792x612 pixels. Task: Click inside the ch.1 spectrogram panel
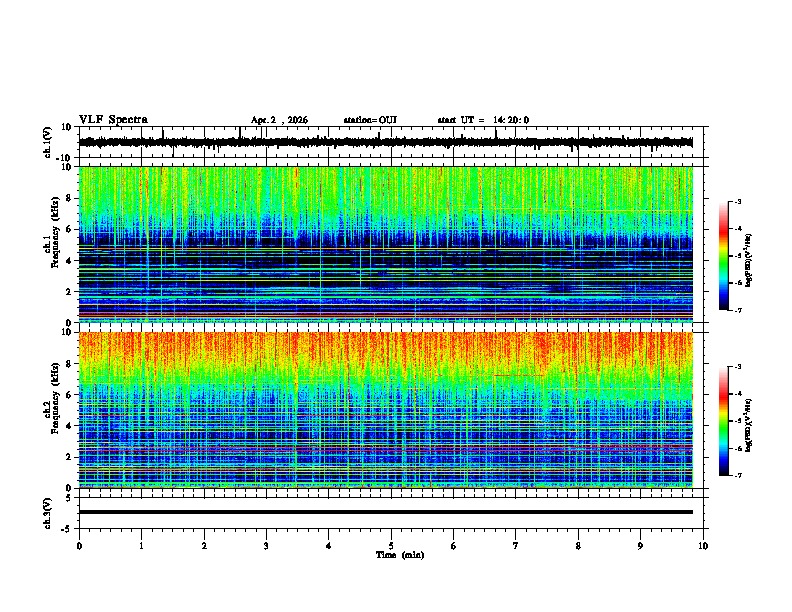386,244
